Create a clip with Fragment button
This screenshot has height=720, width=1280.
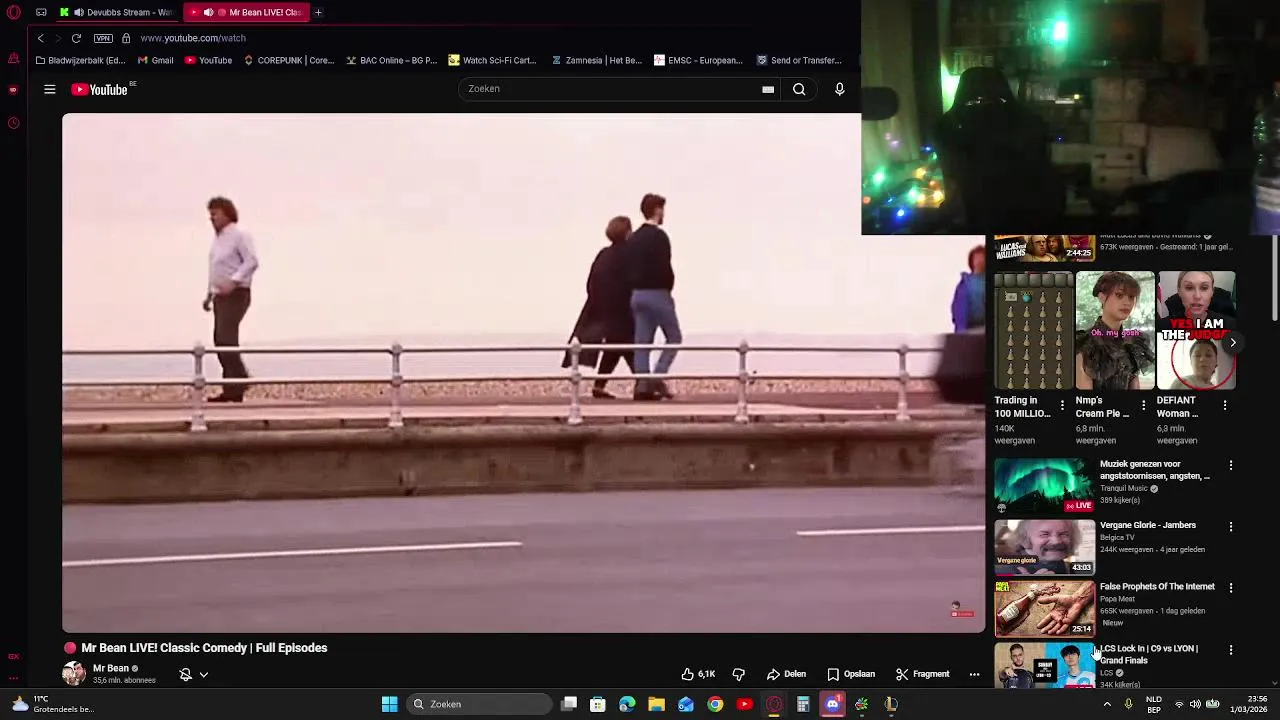coord(922,674)
